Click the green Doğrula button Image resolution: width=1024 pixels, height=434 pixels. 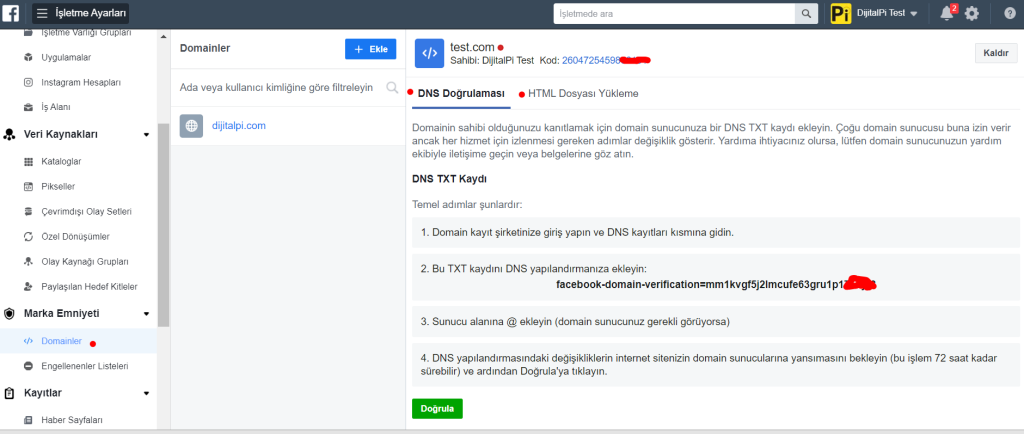click(438, 409)
